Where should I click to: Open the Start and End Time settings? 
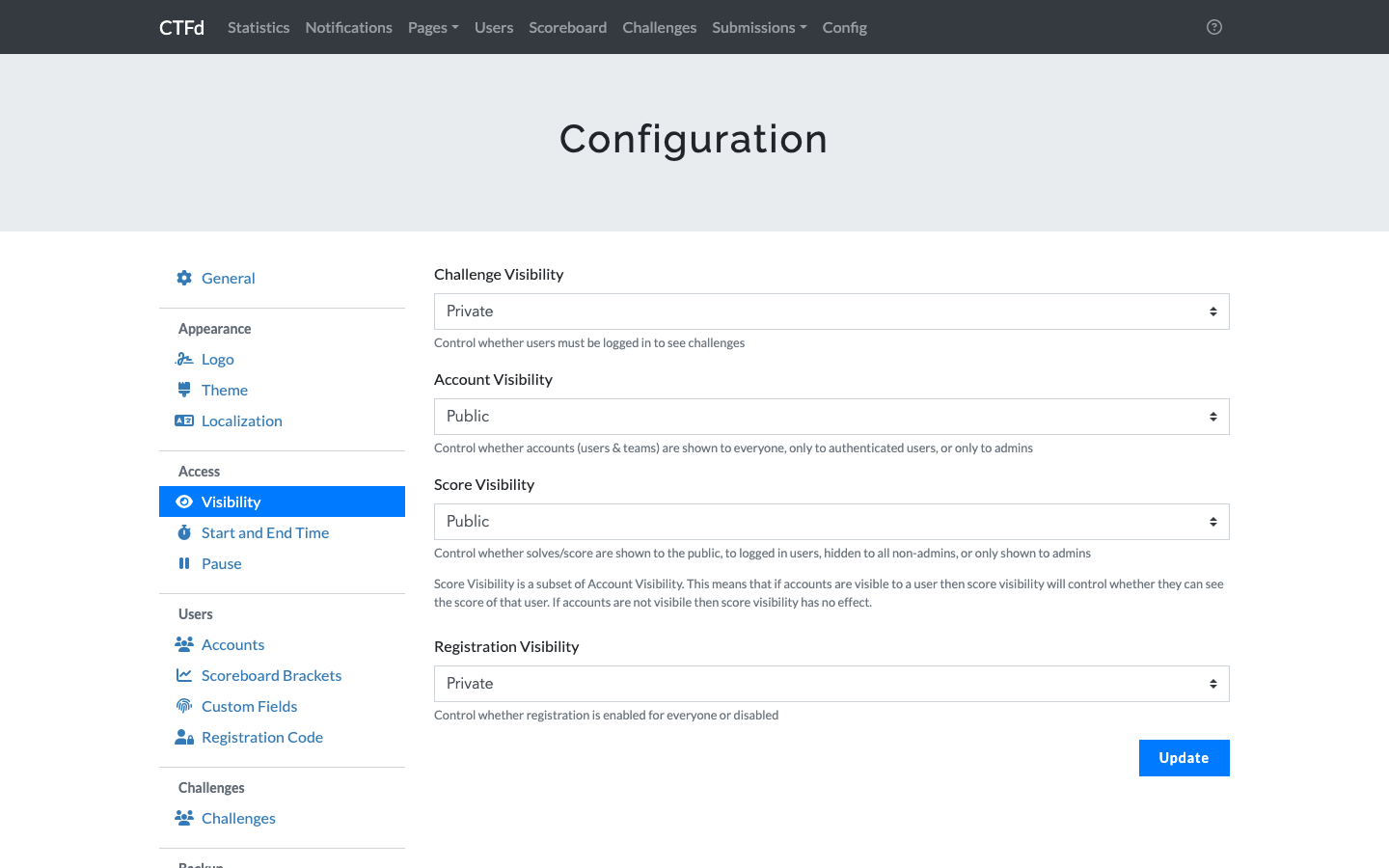click(282, 532)
